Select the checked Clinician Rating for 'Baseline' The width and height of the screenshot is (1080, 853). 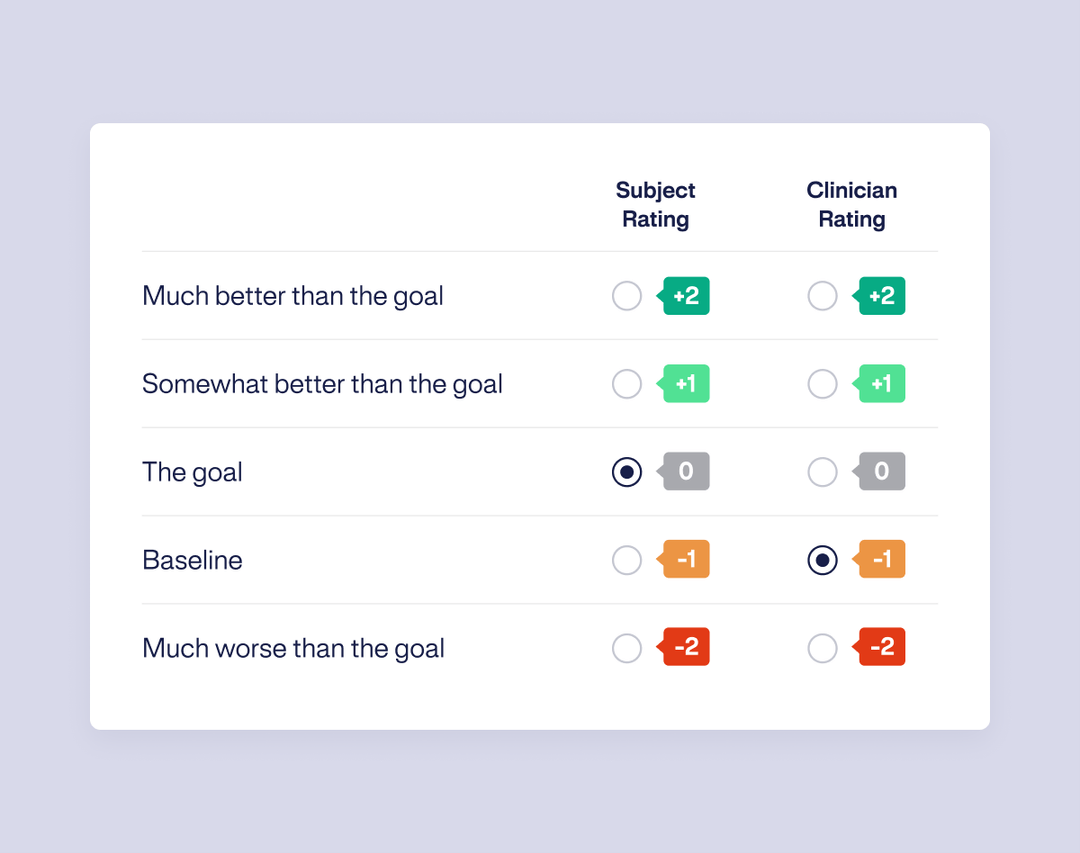[x=822, y=560]
